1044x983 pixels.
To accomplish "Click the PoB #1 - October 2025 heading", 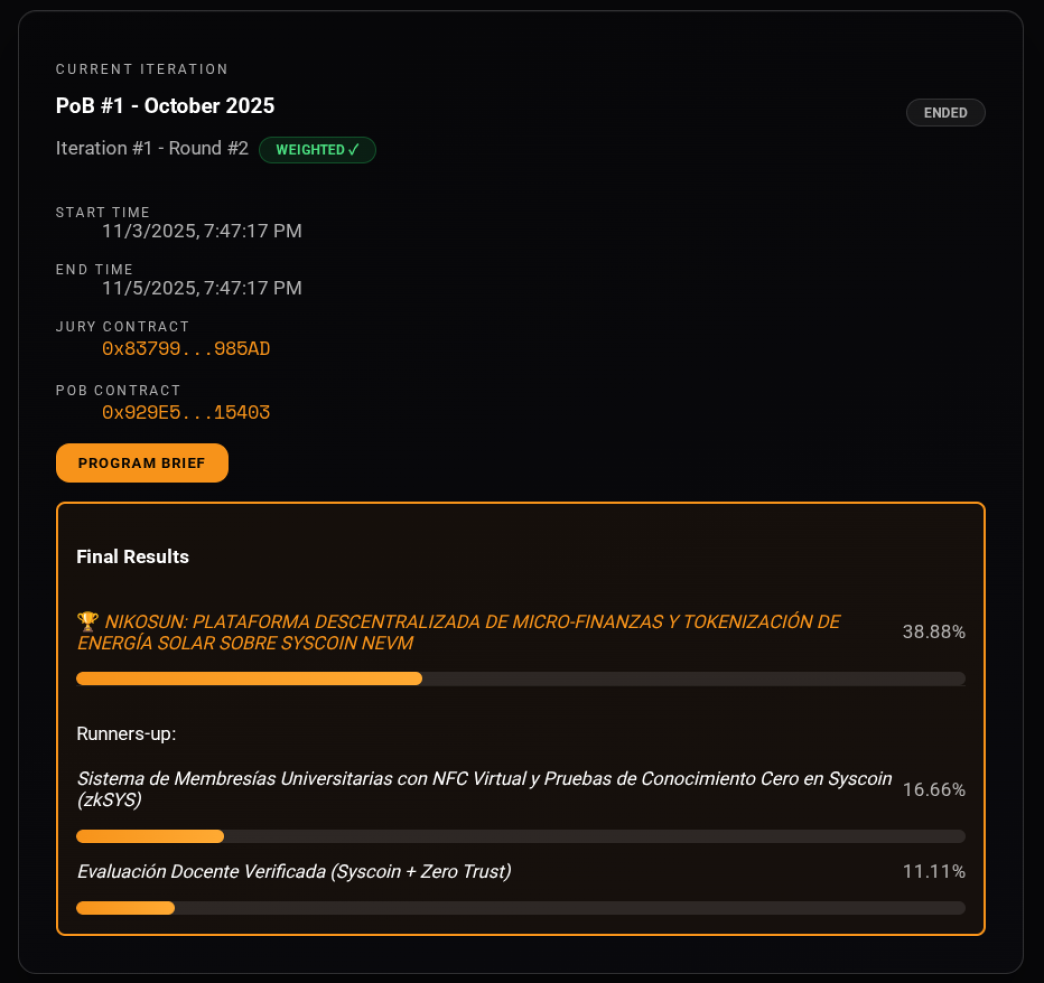I will pyautogui.click(x=165, y=106).
